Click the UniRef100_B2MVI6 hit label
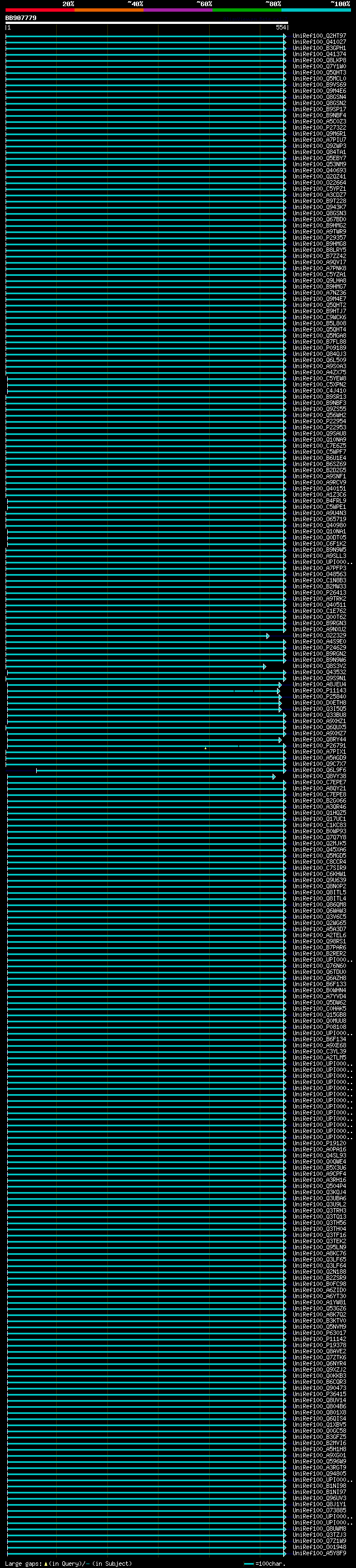Viewport: 356px width, 1568px height. (319, 1443)
